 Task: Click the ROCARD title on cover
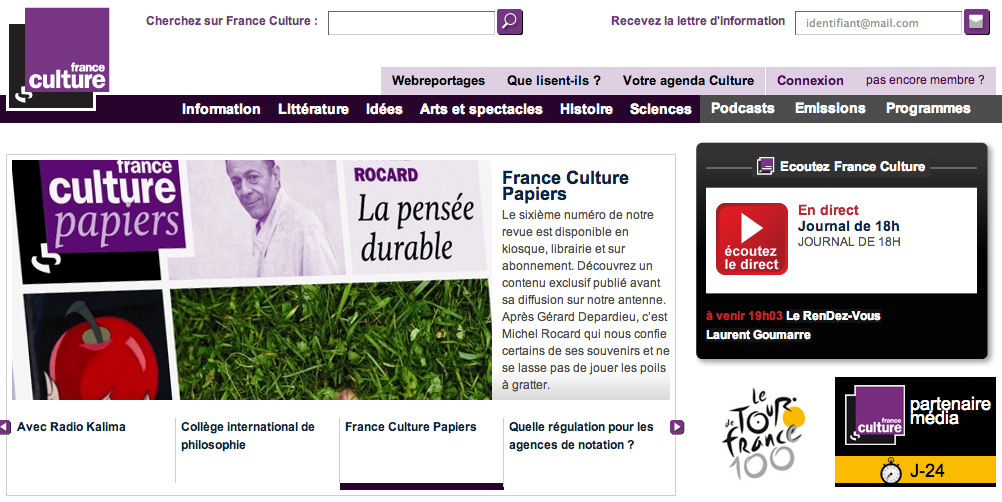click(386, 175)
